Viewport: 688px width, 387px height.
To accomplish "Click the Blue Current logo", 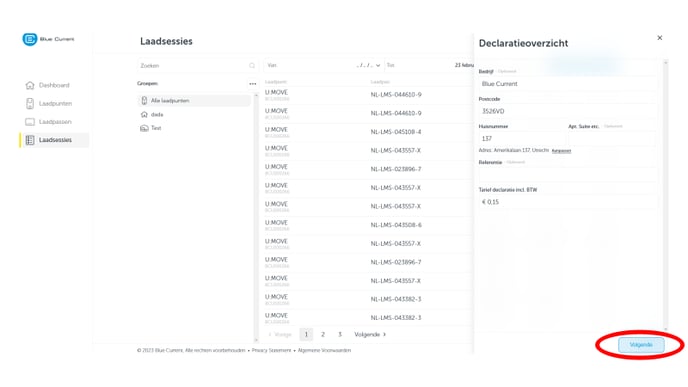I will [x=48, y=39].
